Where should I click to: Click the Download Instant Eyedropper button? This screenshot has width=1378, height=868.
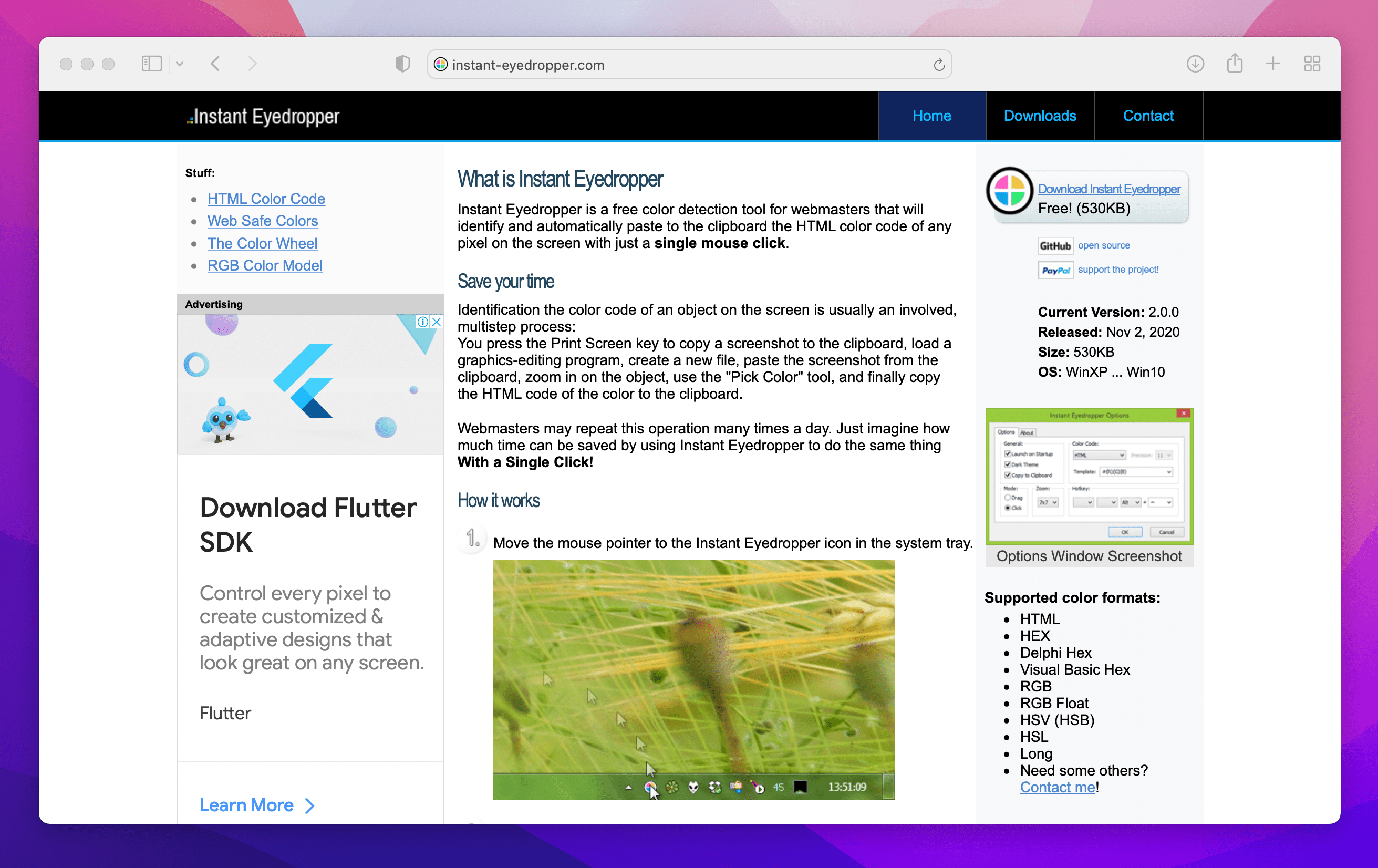pyautogui.click(x=1109, y=188)
